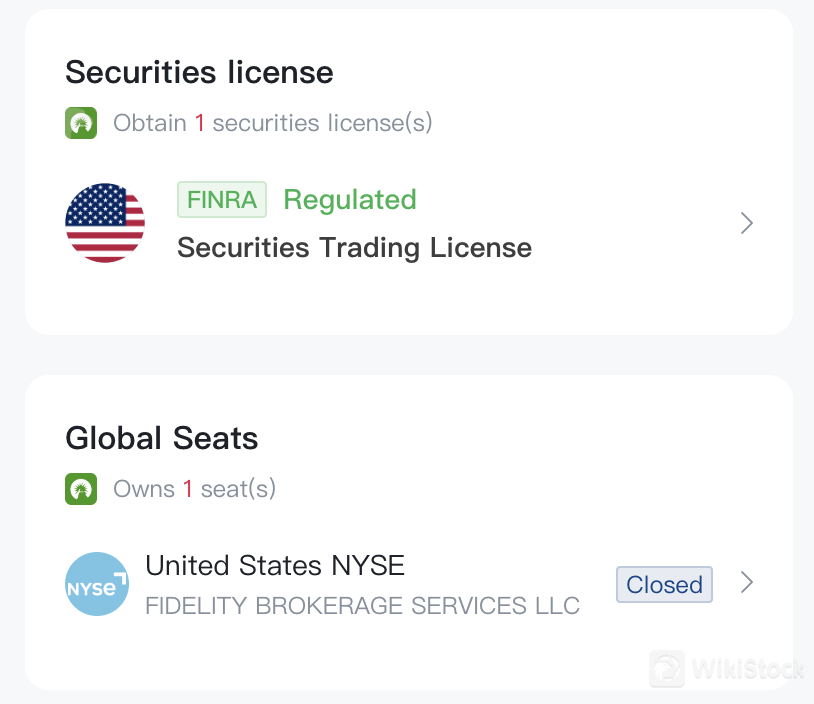Click green badge beside Owns seat count

(x=81, y=489)
